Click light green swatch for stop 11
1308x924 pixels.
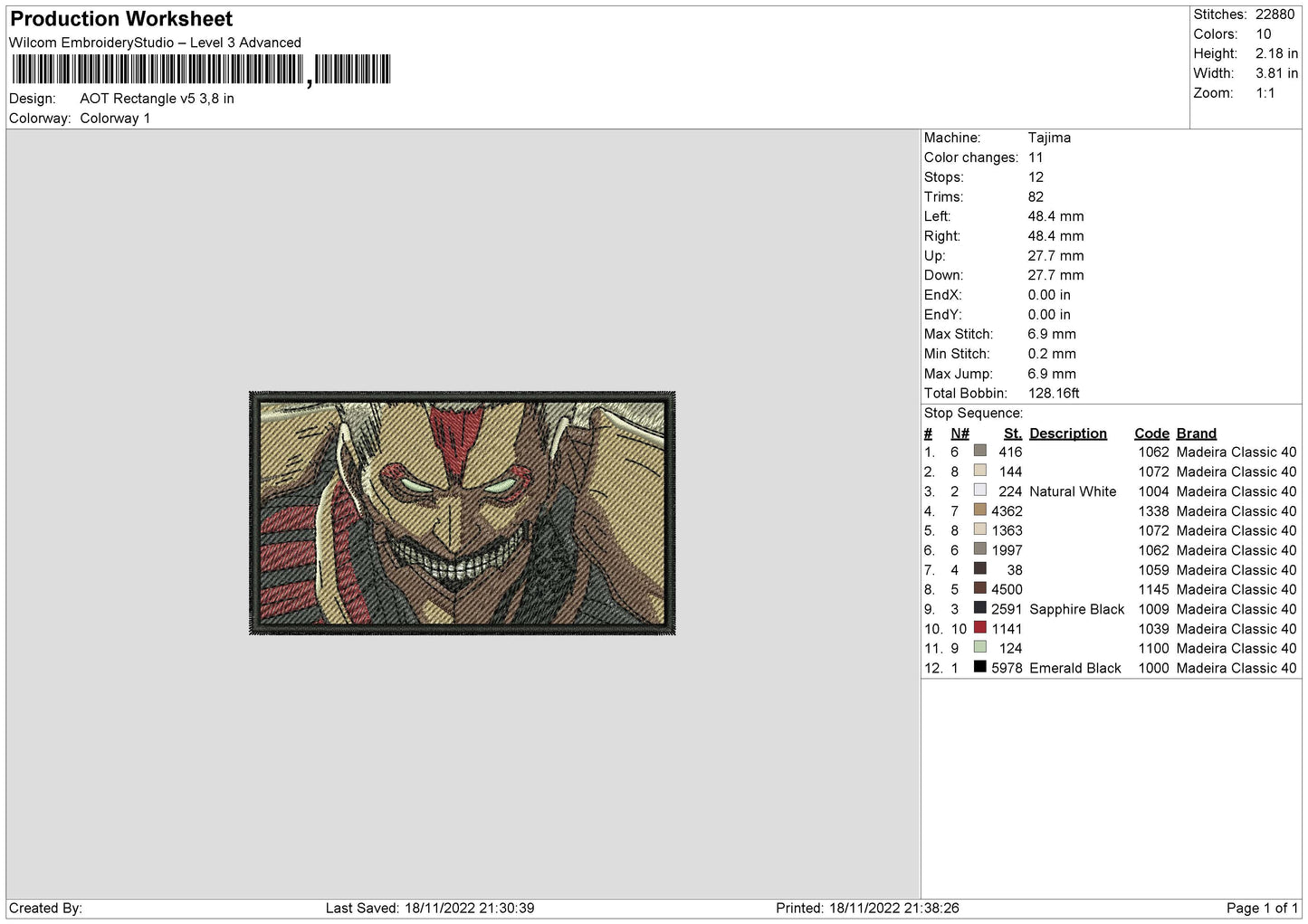pos(979,647)
